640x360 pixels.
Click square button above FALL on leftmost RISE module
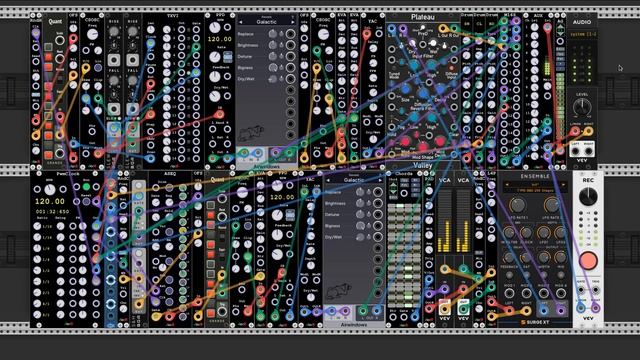click(x=114, y=60)
